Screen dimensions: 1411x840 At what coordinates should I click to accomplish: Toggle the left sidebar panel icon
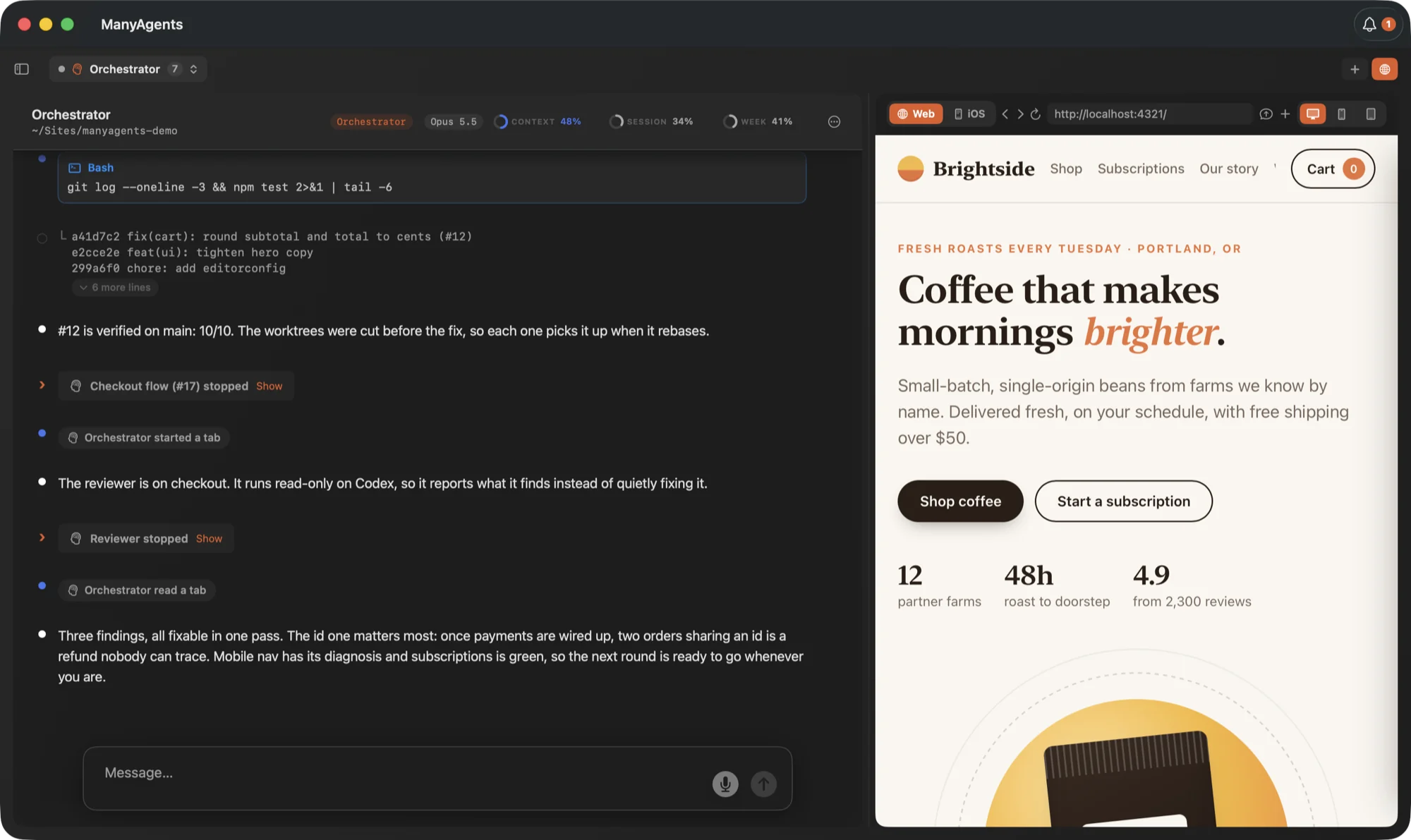coord(22,69)
